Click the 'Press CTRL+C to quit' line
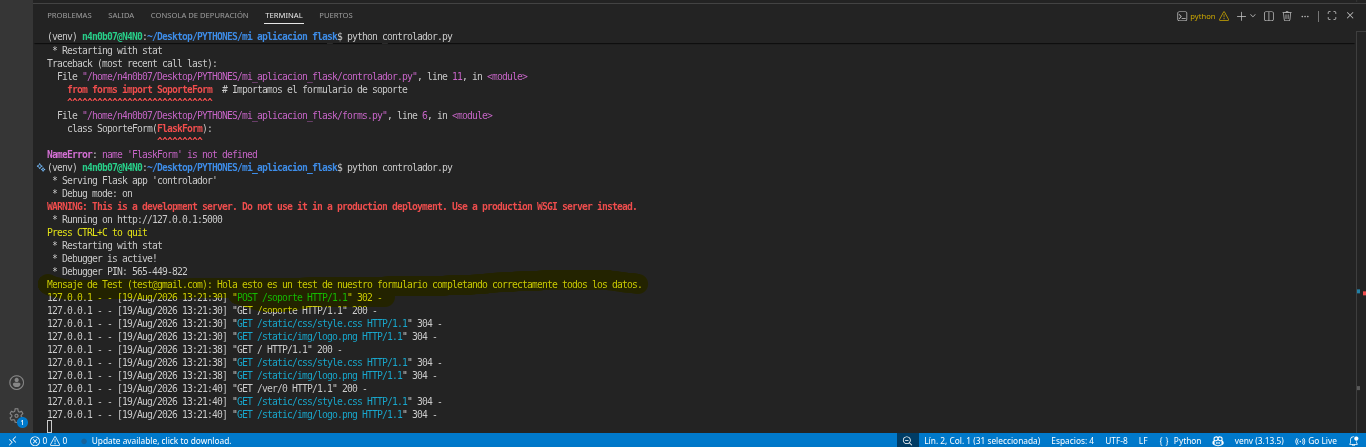1366x447 pixels. 97,232
